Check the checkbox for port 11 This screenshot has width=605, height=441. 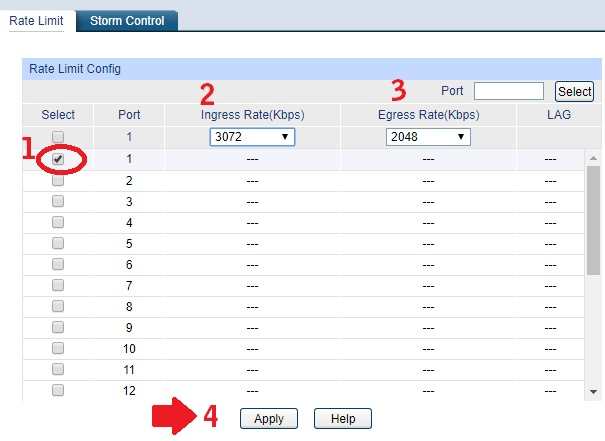[58, 369]
